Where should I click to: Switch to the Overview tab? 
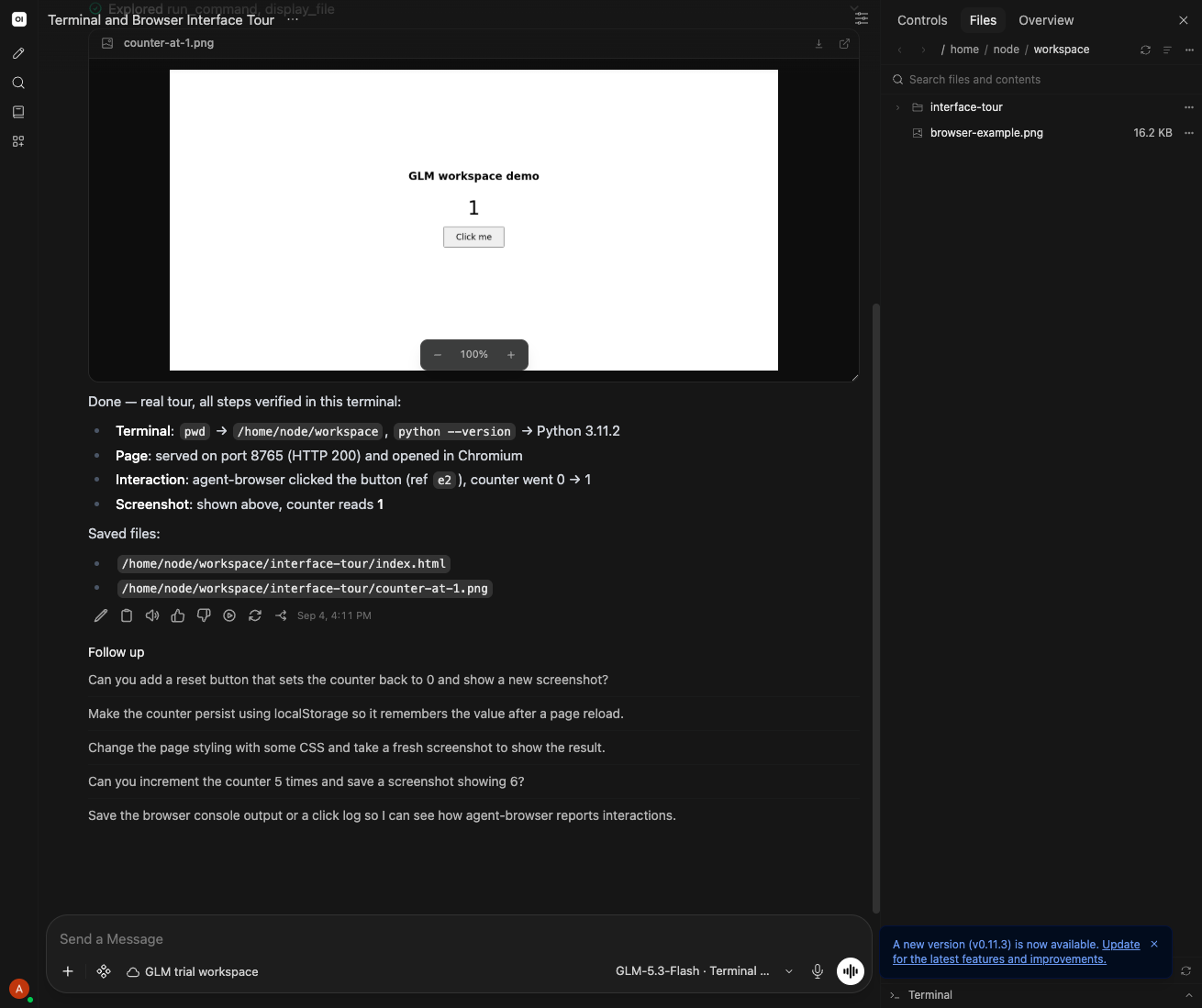click(1046, 20)
